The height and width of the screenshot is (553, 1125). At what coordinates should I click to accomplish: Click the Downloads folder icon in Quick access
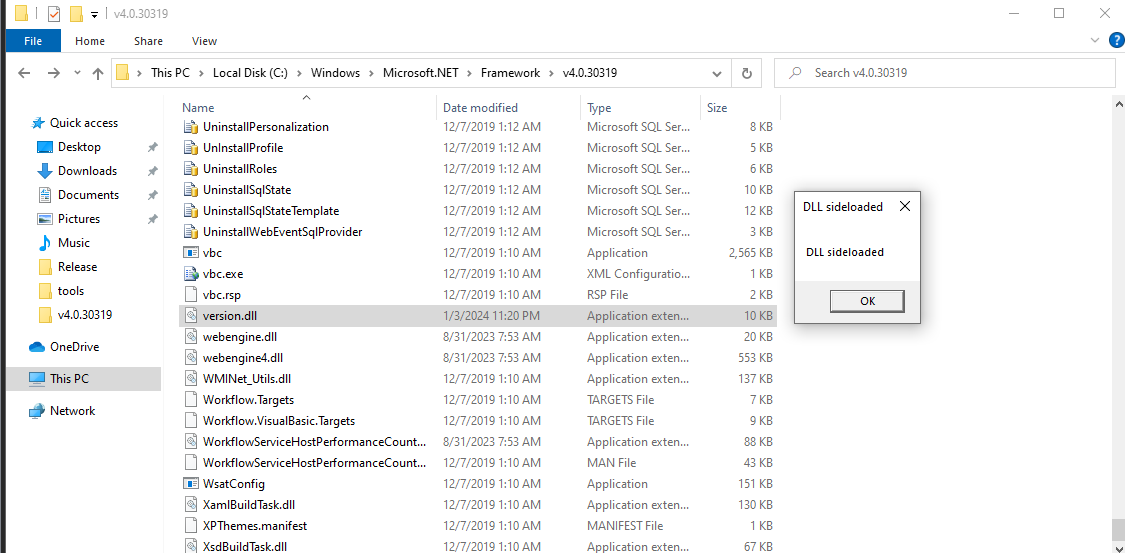coord(45,171)
